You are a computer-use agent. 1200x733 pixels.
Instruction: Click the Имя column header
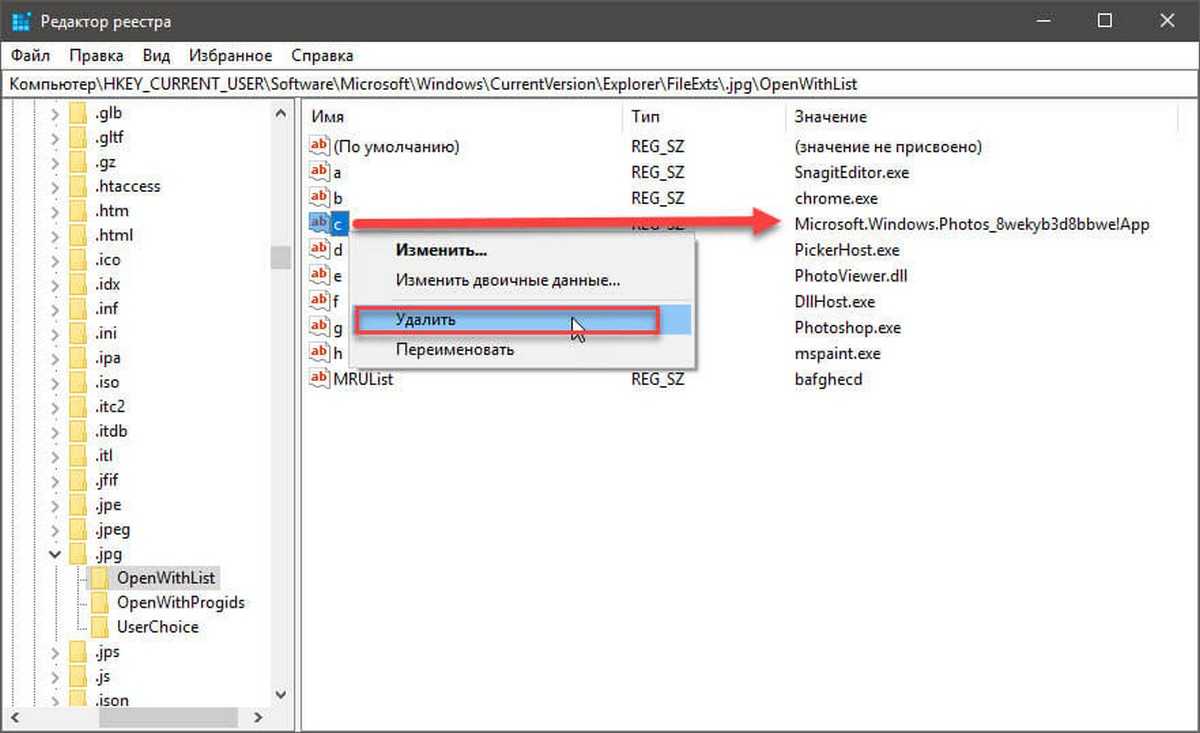click(328, 117)
